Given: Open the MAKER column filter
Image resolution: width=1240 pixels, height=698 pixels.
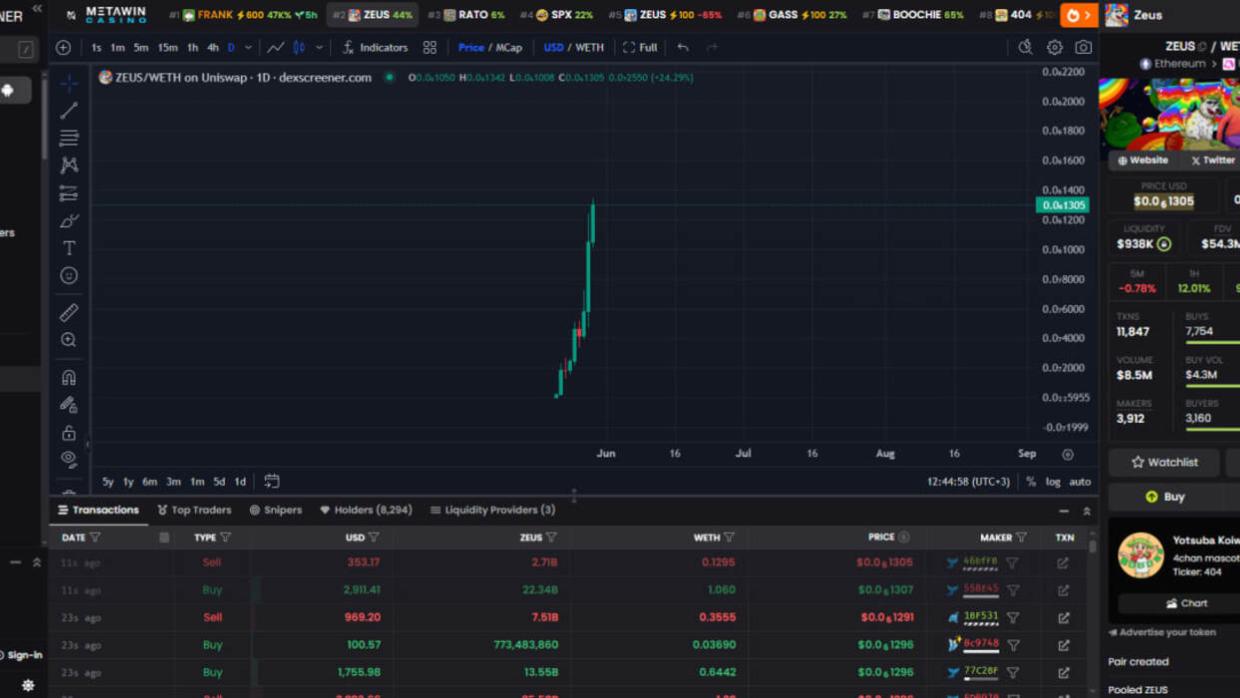Looking at the screenshot, I should pyautogui.click(x=1021, y=538).
